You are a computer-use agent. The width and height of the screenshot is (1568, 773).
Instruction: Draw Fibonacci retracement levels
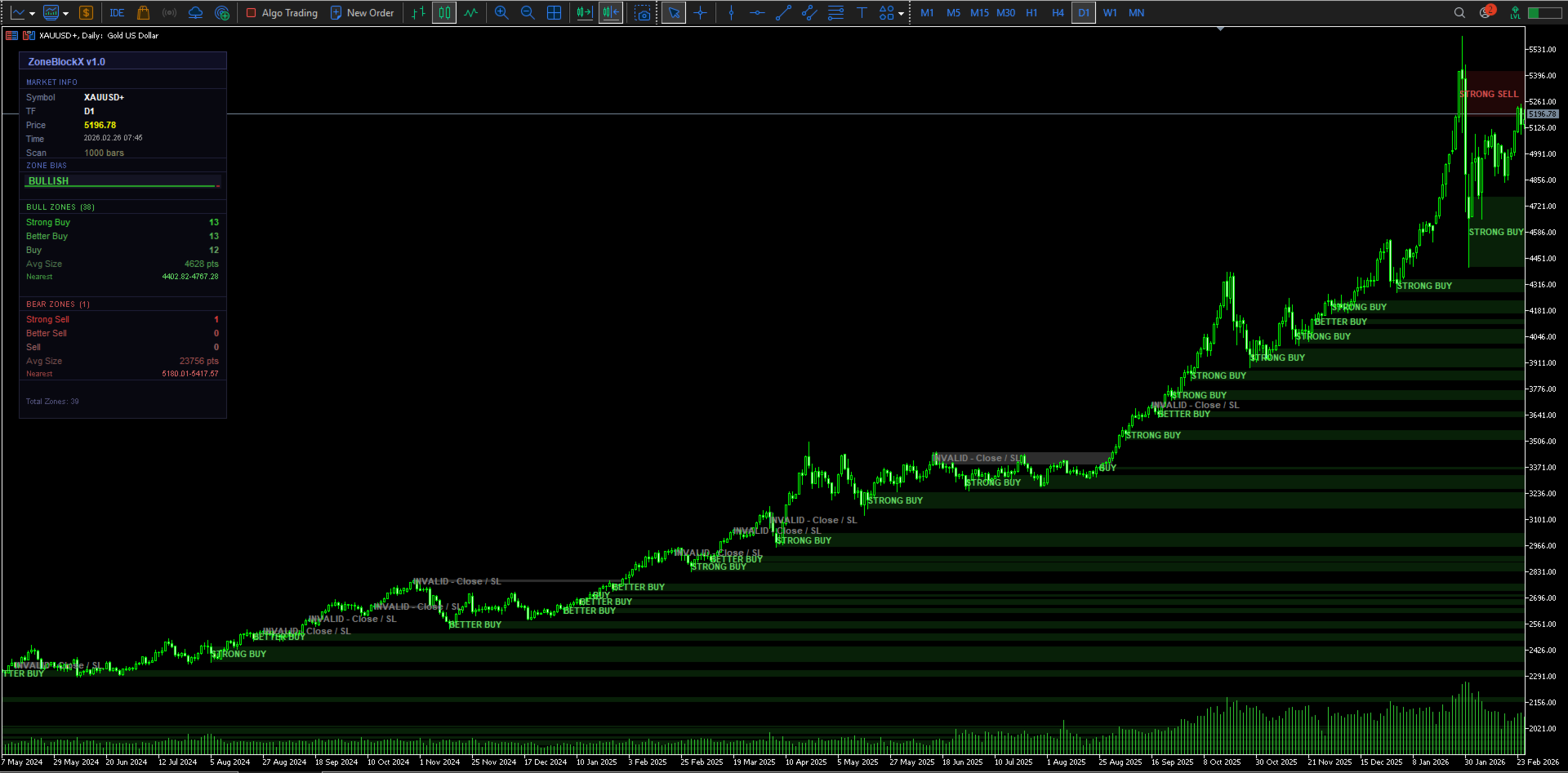[x=835, y=13]
